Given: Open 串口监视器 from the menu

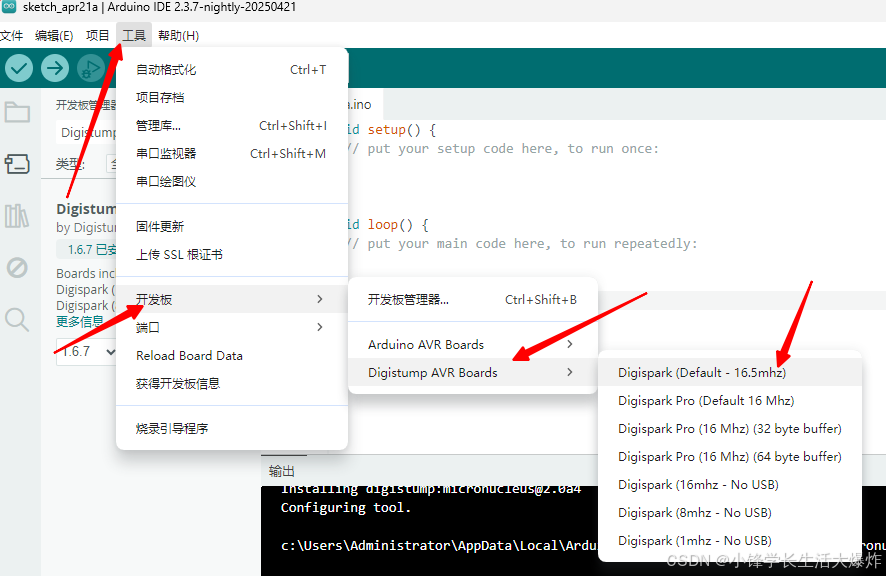Looking at the screenshot, I should (x=232, y=153).
